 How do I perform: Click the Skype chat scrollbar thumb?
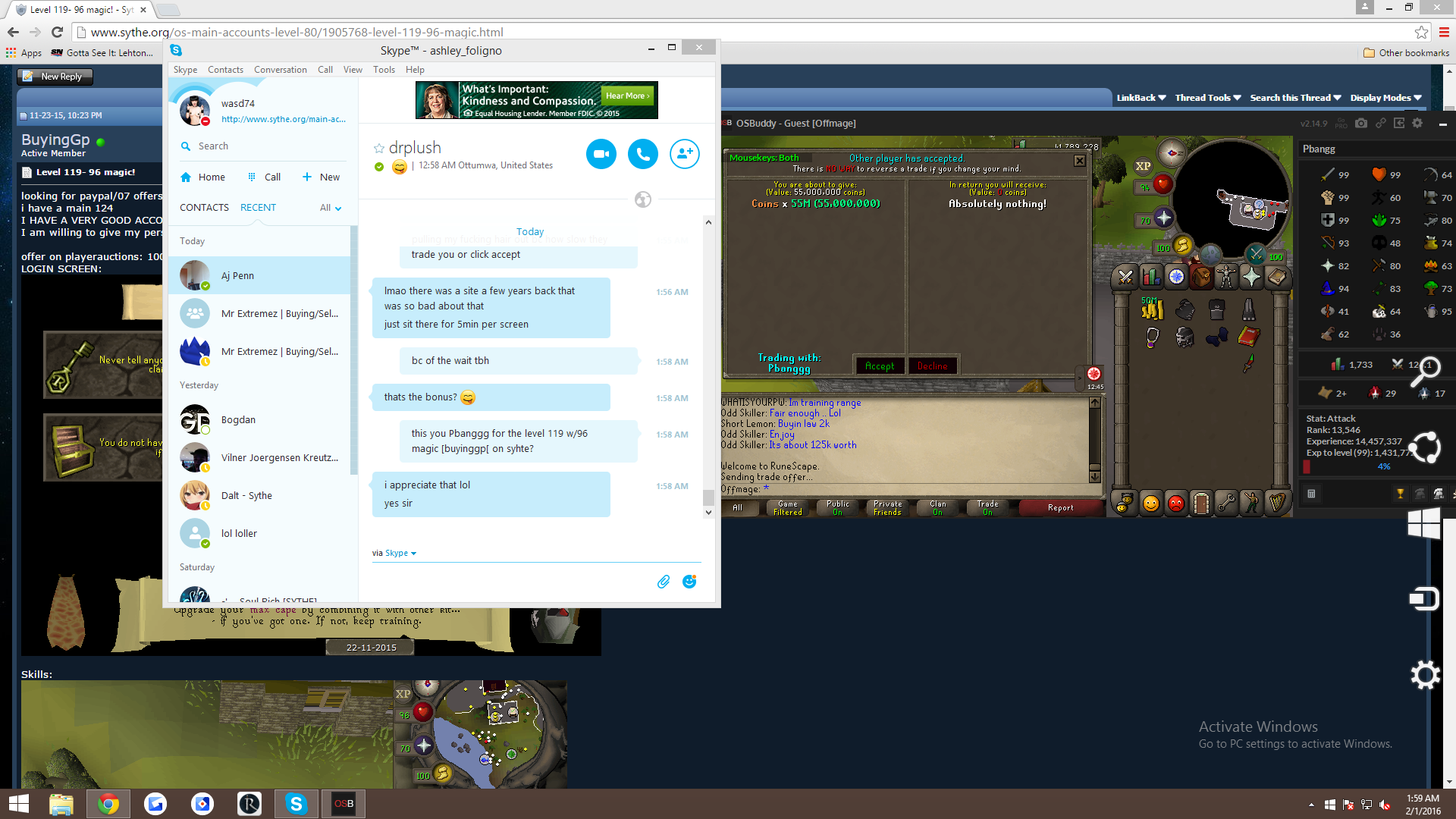pos(708,497)
